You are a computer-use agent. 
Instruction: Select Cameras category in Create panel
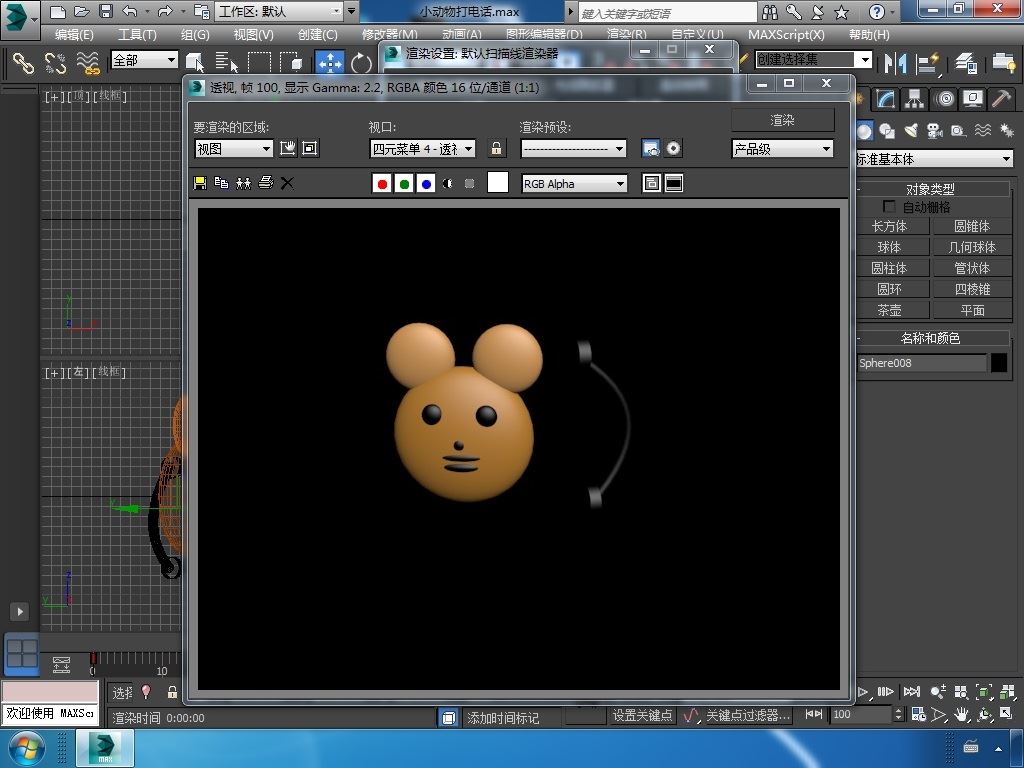(935, 131)
